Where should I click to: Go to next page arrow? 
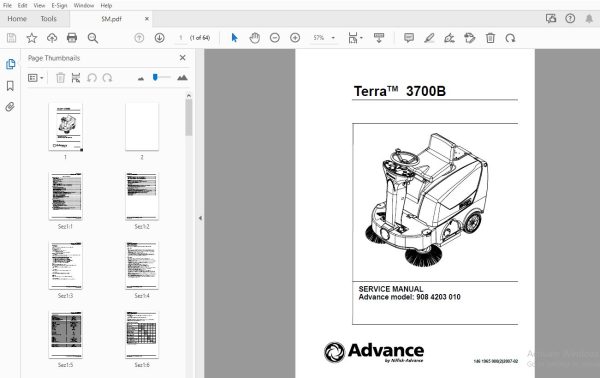[x=160, y=38]
